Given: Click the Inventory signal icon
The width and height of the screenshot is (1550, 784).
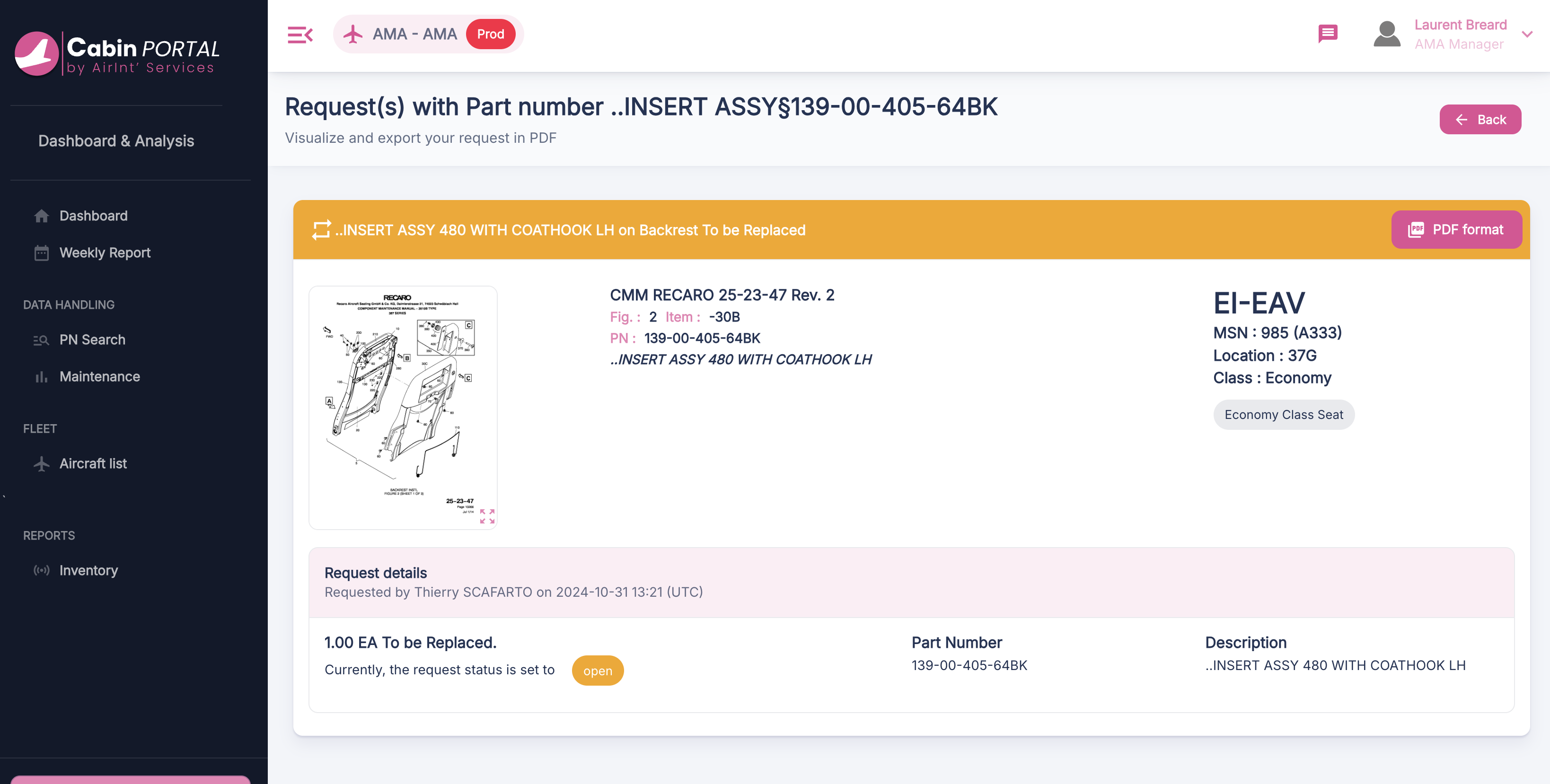Looking at the screenshot, I should (42, 571).
